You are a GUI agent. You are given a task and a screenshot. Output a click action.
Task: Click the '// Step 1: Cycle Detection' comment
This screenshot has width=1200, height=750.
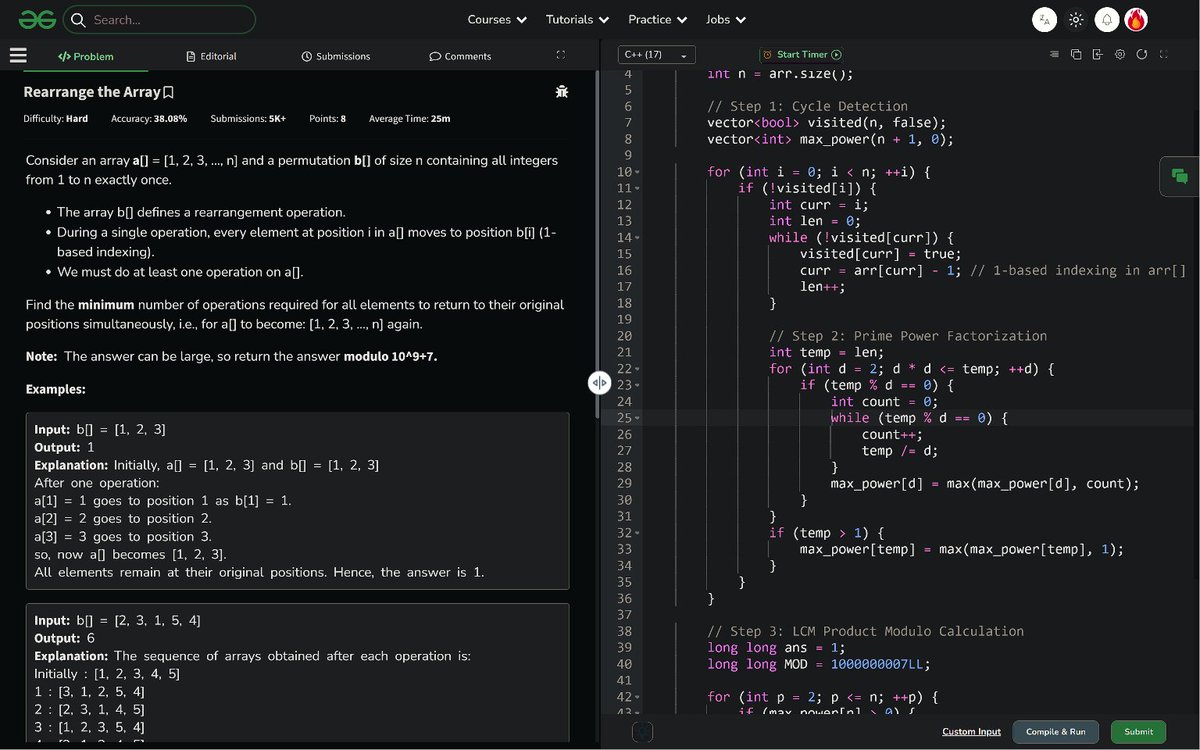[807, 106]
